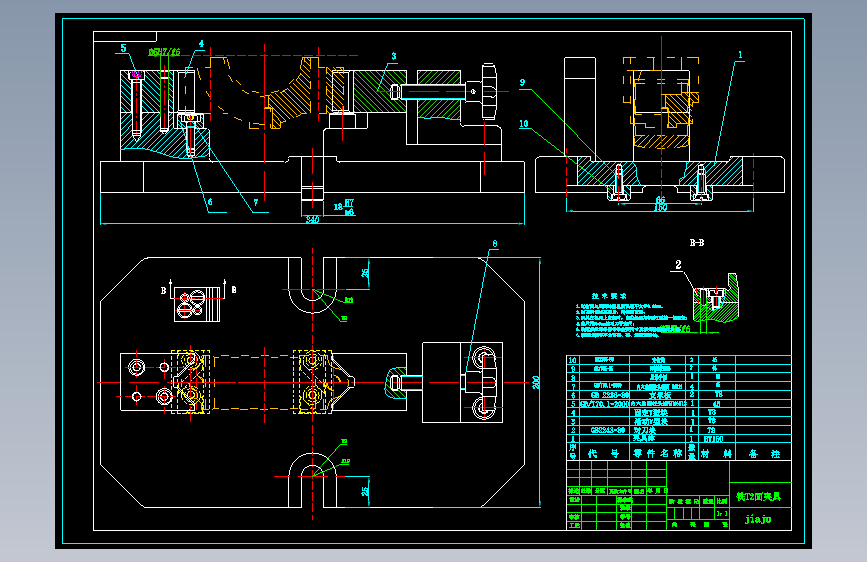Click part callout number 1 above the side view
This screenshot has height=562, width=867.
(740, 55)
